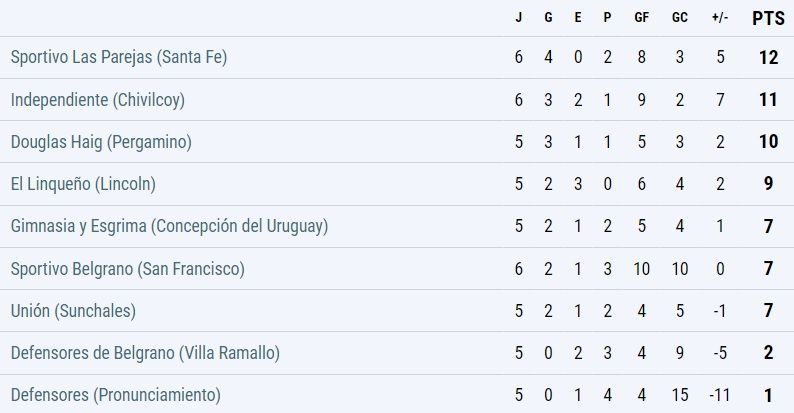Screen dimensions: 794x413
Task: Click the G wins column header
Action: point(548,18)
